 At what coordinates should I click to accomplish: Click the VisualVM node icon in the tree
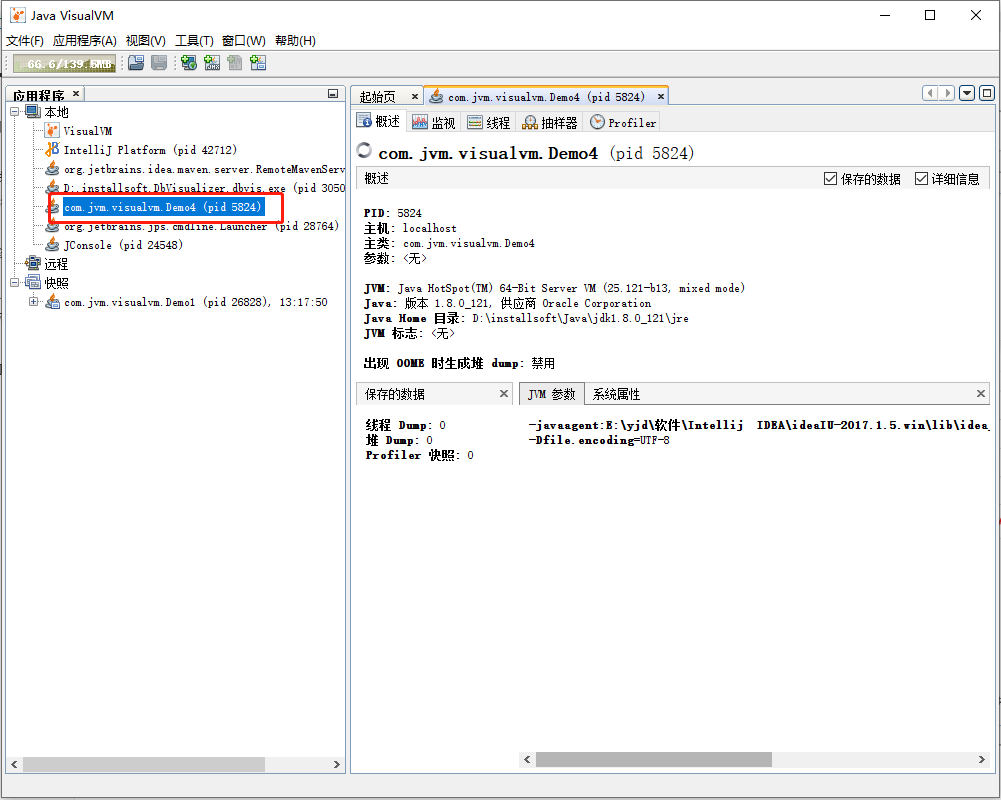52,131
